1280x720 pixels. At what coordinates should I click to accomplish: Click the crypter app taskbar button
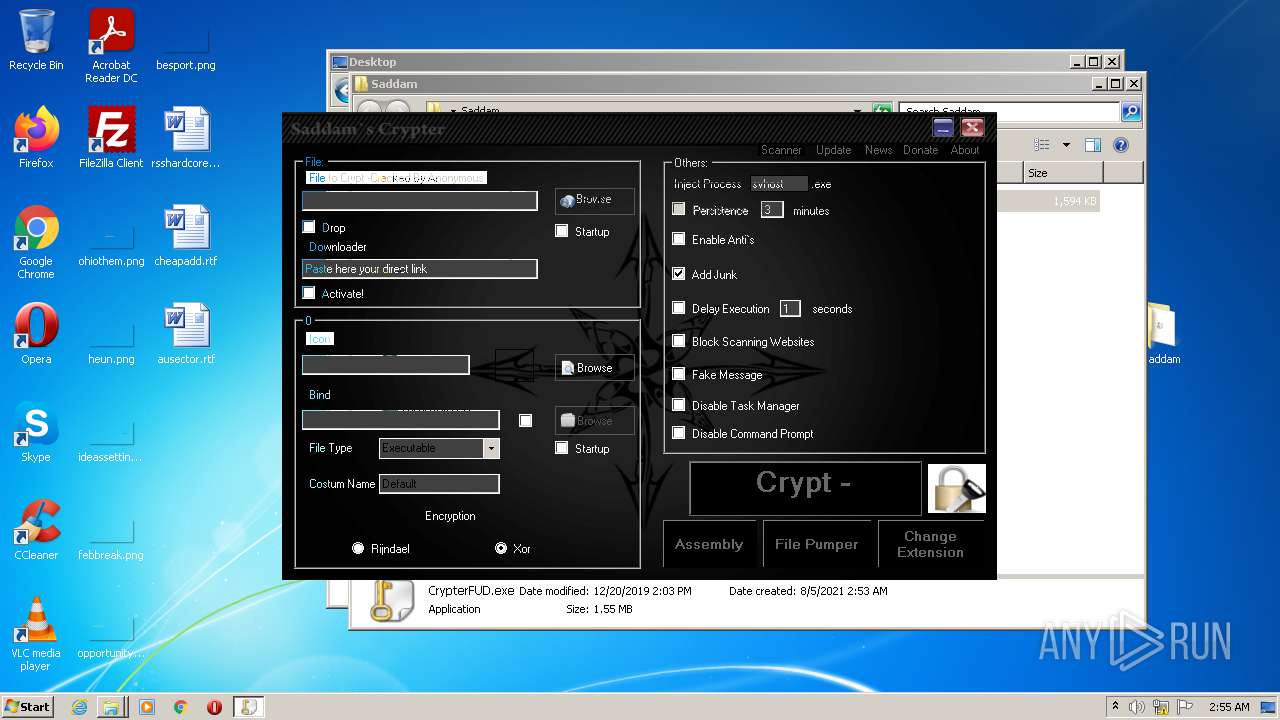(249, 707)
